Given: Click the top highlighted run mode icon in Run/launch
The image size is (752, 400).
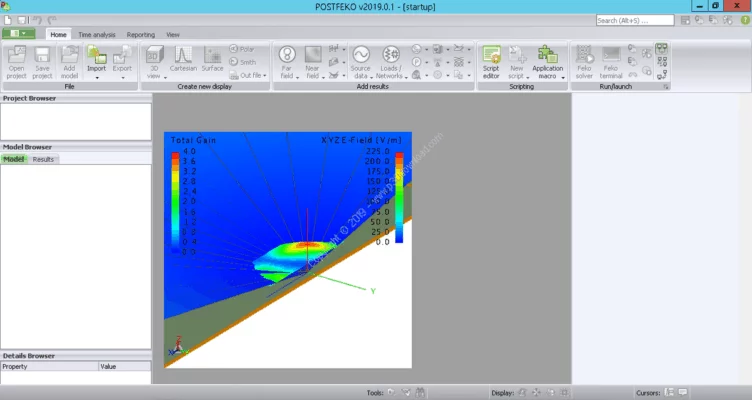Looking at the screenshot, I should coord(662,49).
